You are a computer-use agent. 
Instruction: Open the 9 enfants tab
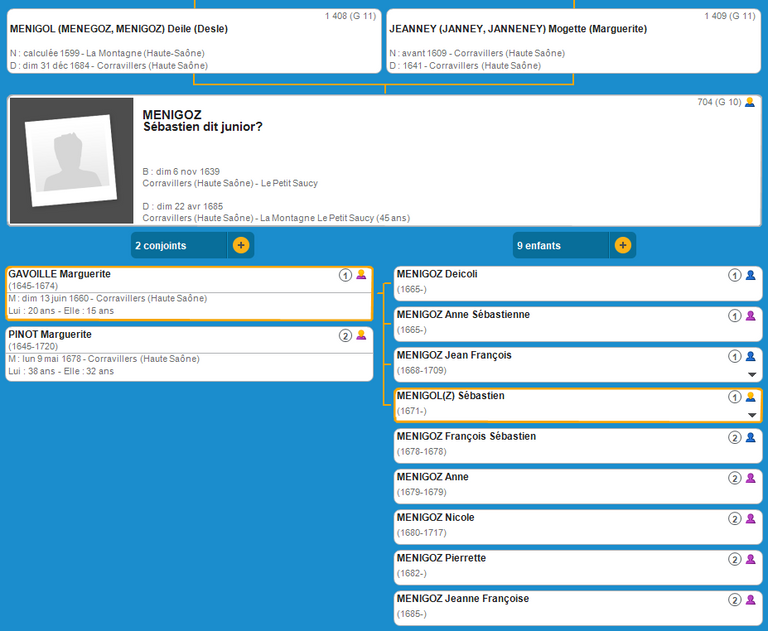pyautogui.click(x=560, y=245)
